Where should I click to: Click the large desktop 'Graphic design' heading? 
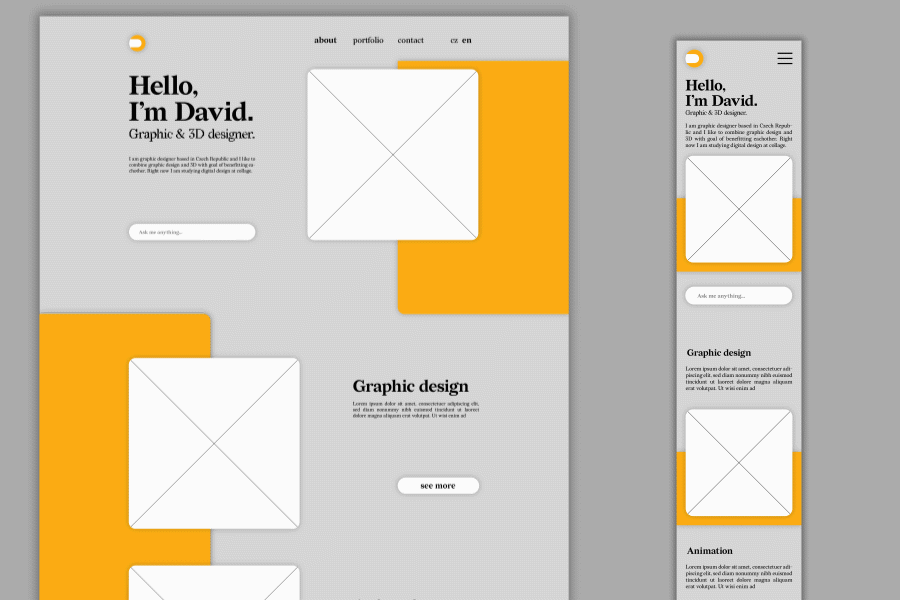(410, 386)
